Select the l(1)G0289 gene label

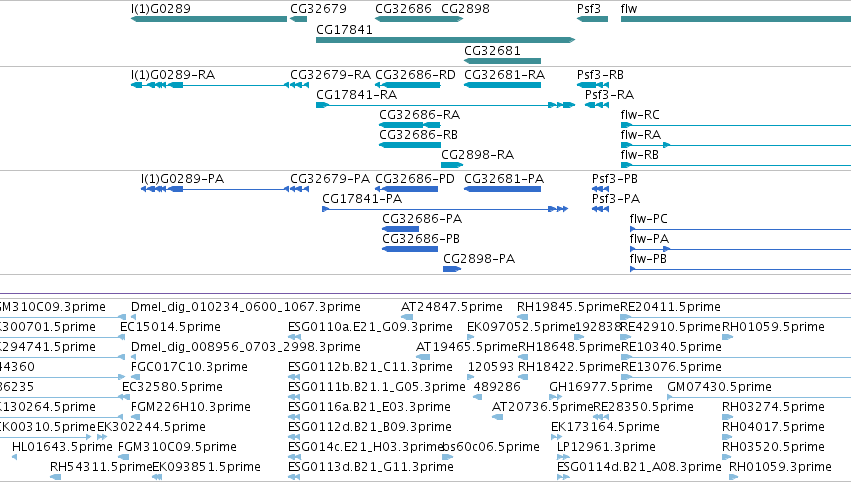[x=161, y=9]
